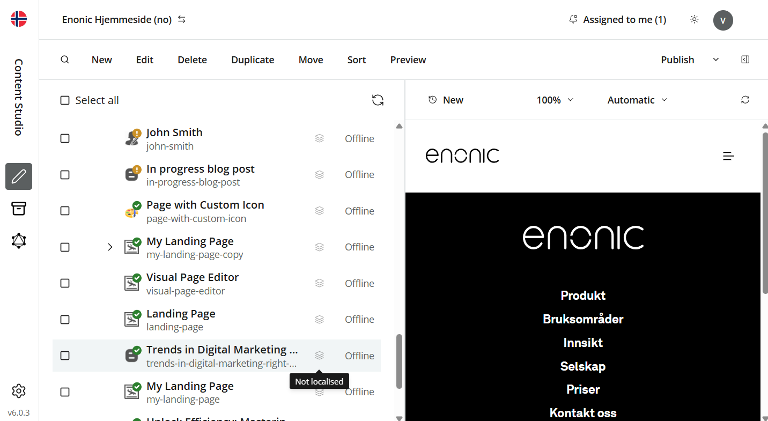Expand the my-landing-page-copy tree node

tap(110, 247)
